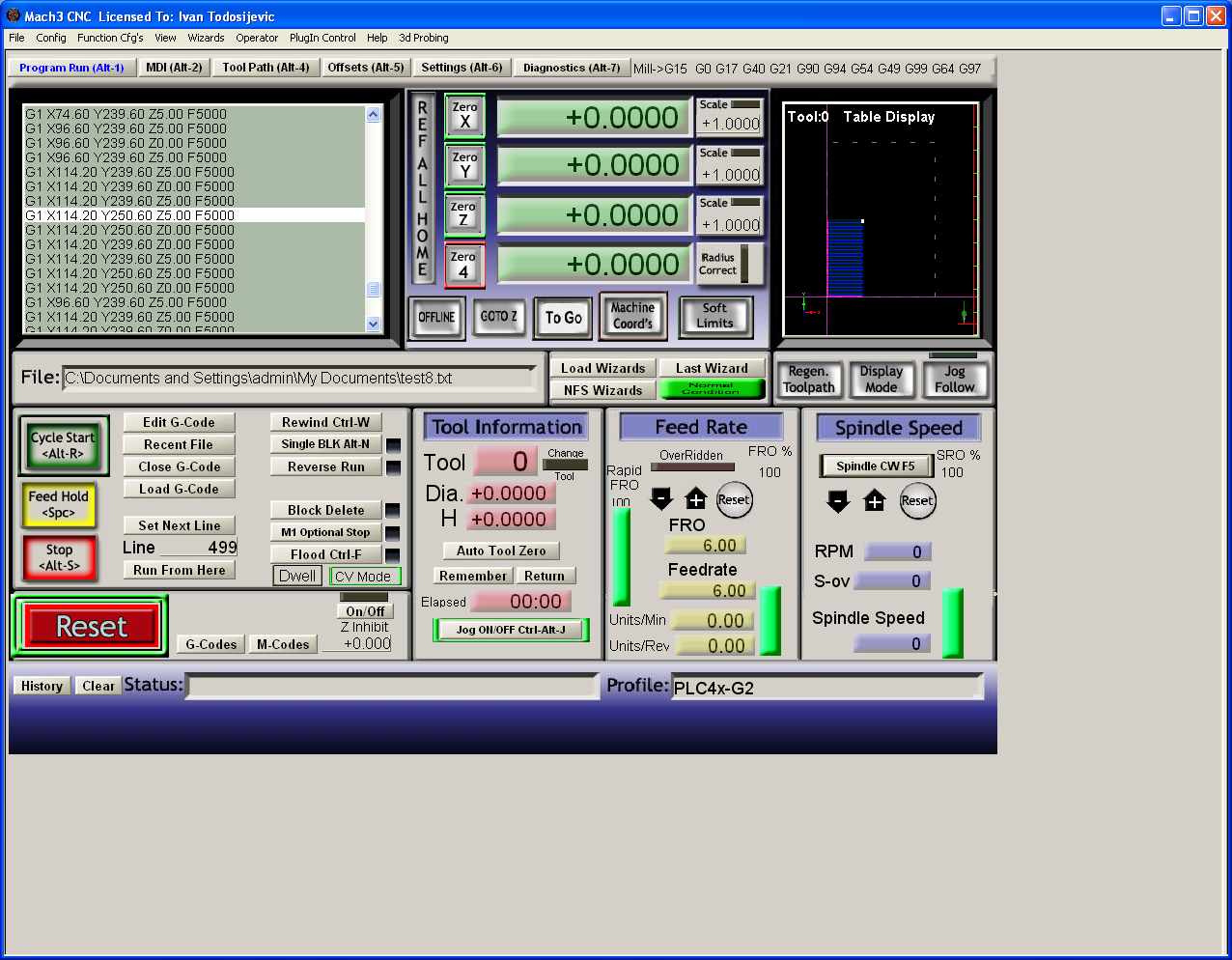Screen dimensions: 1232x960
Task: Click the Clear status button
Action: point(98,686)
